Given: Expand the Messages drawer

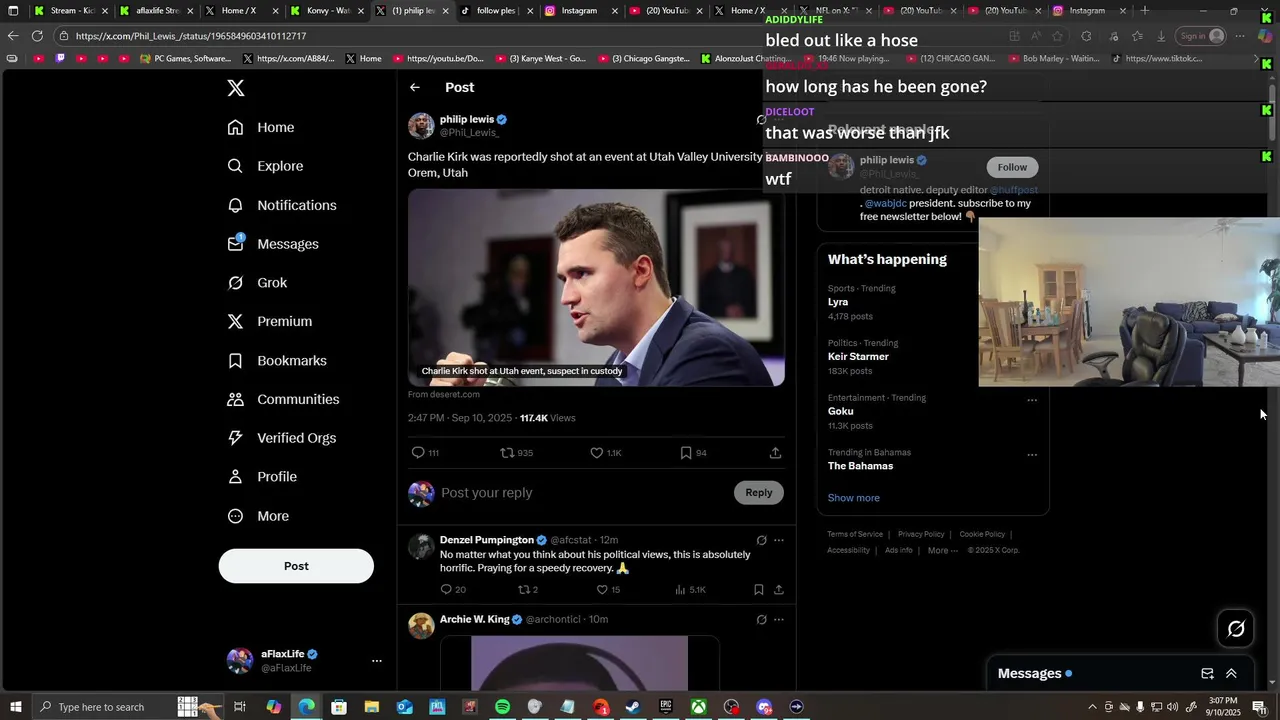Looking at the screenshot, I should tap(1231, 674).
